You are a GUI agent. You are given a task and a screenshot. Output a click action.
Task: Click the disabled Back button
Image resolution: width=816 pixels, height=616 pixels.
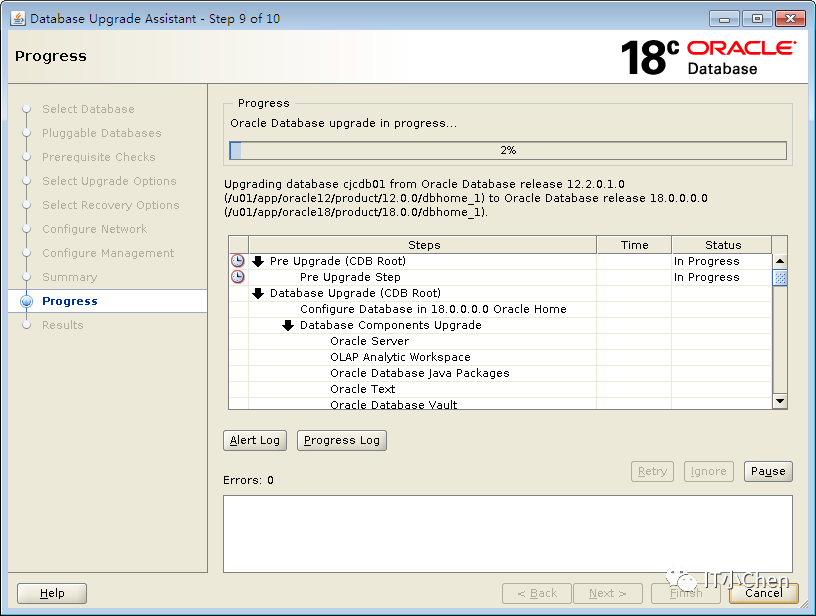(x=537, y=593)
